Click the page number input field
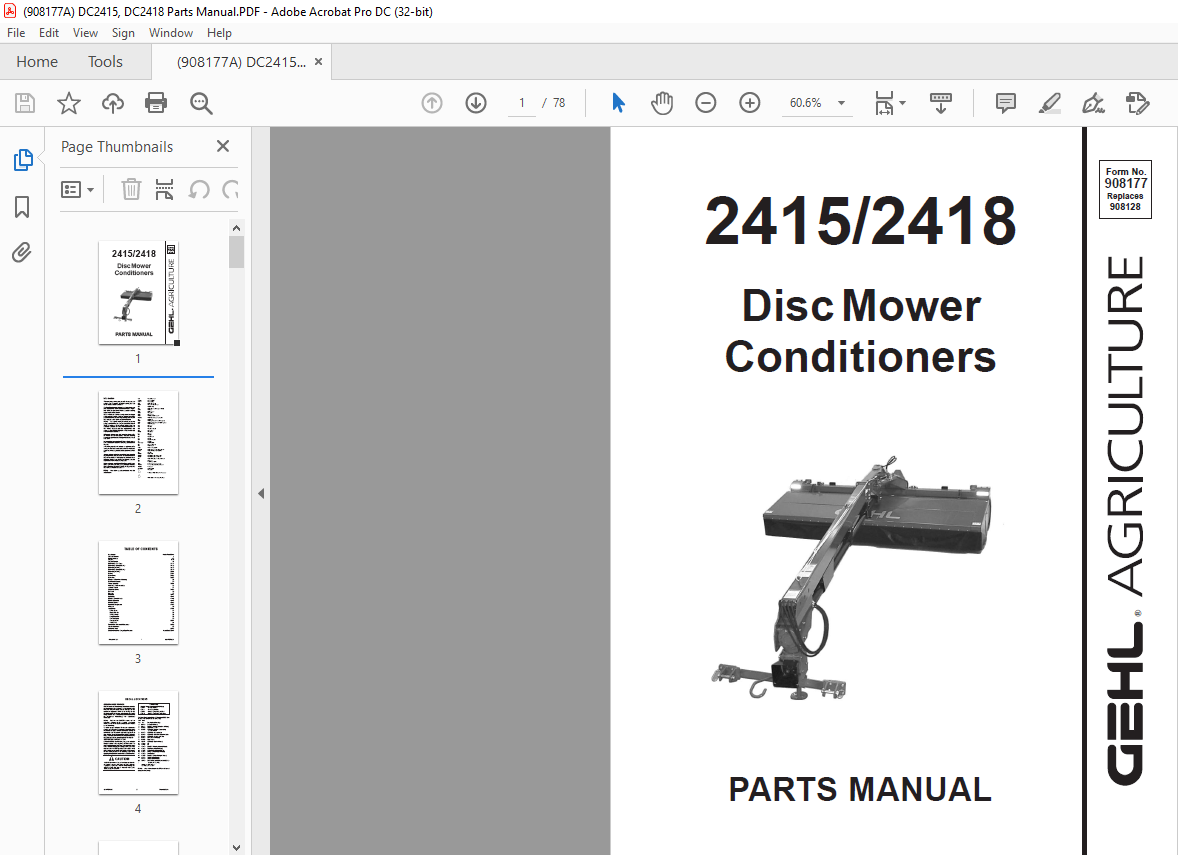This screenshot has width=1178, height=855. pyautogui.click(x=521, y=103)
